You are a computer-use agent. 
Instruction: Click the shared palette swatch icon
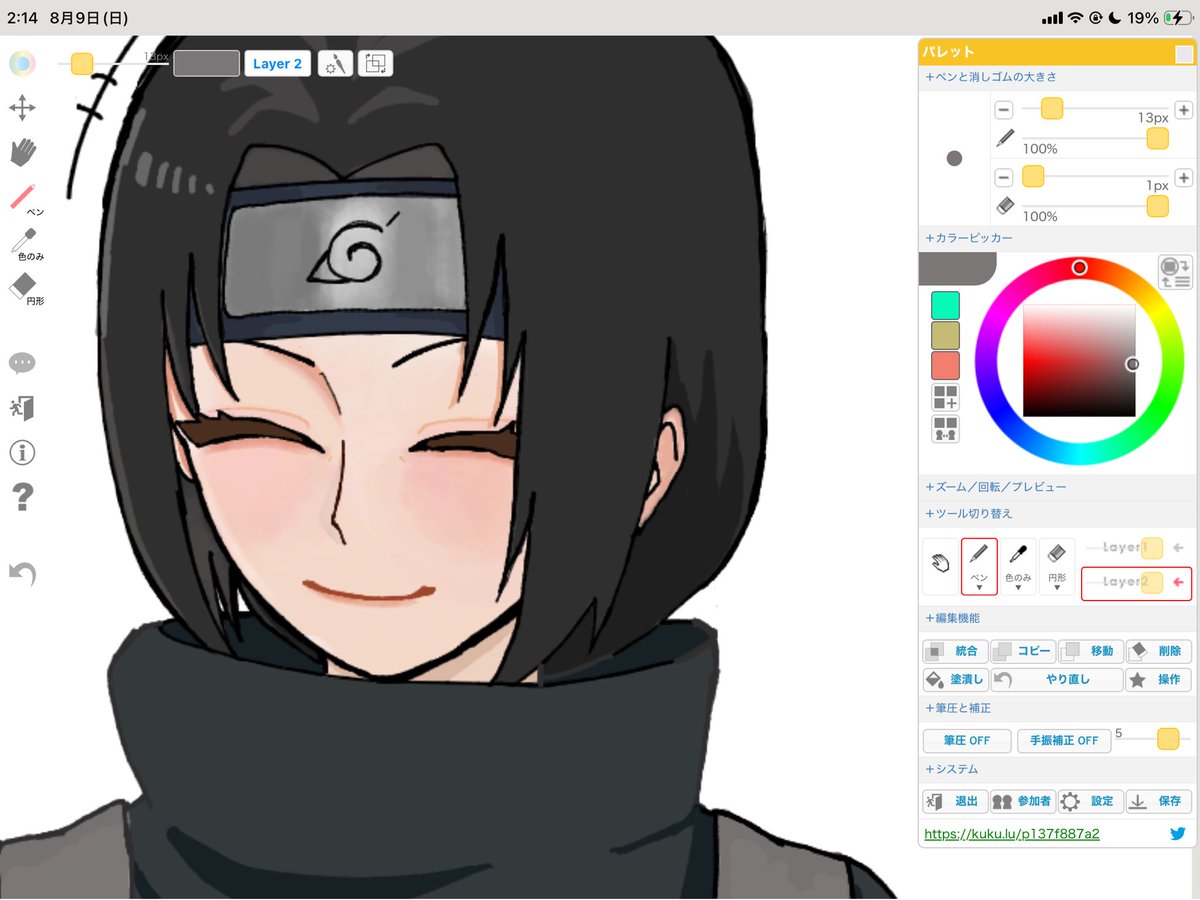(945, 429)
